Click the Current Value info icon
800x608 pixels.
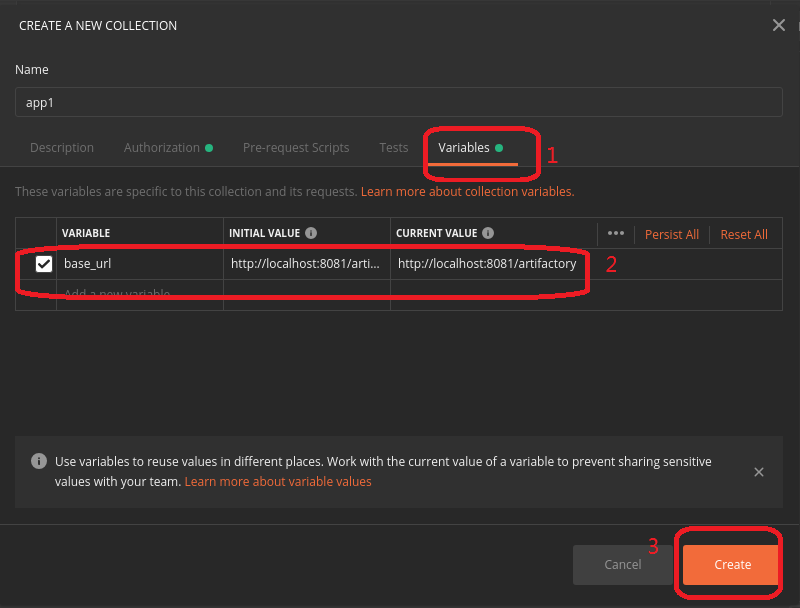[x=488, y=233]
